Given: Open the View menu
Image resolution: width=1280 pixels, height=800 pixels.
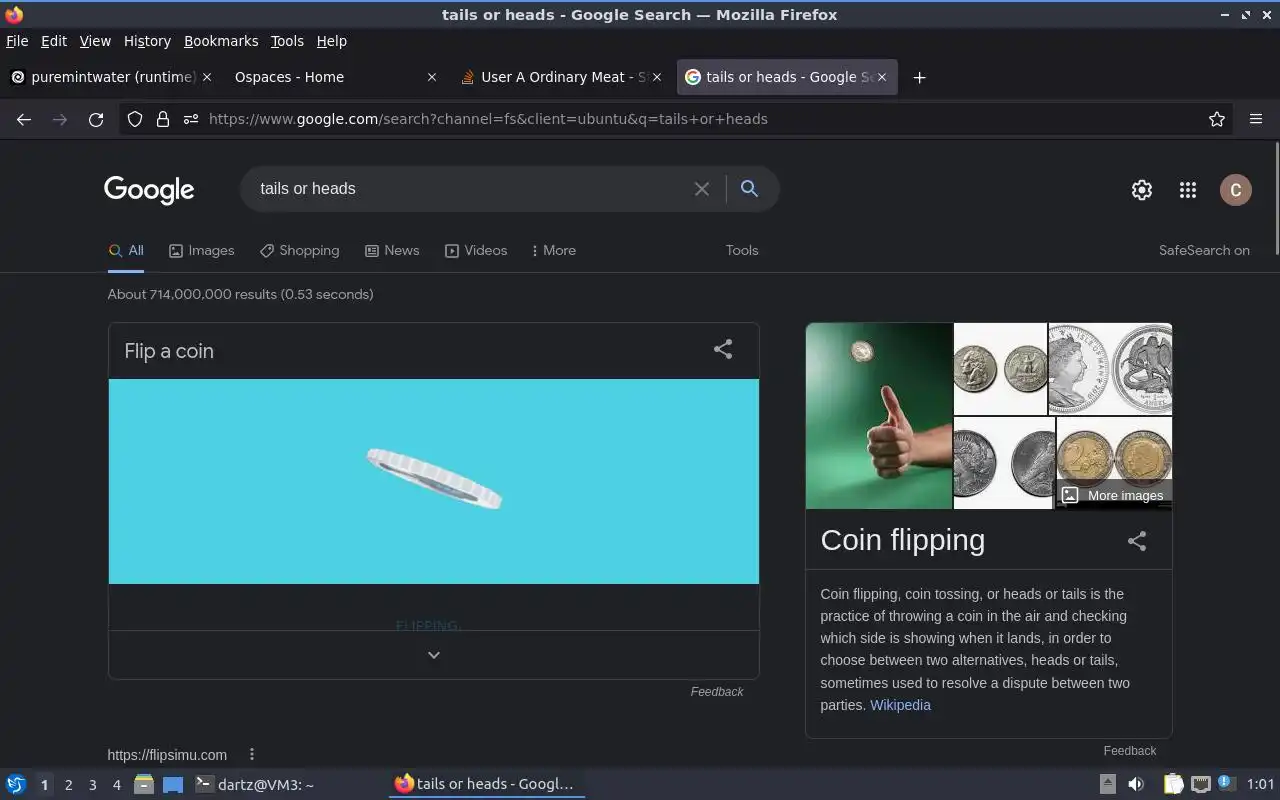Looking at the screenshot, I should 95,41.
